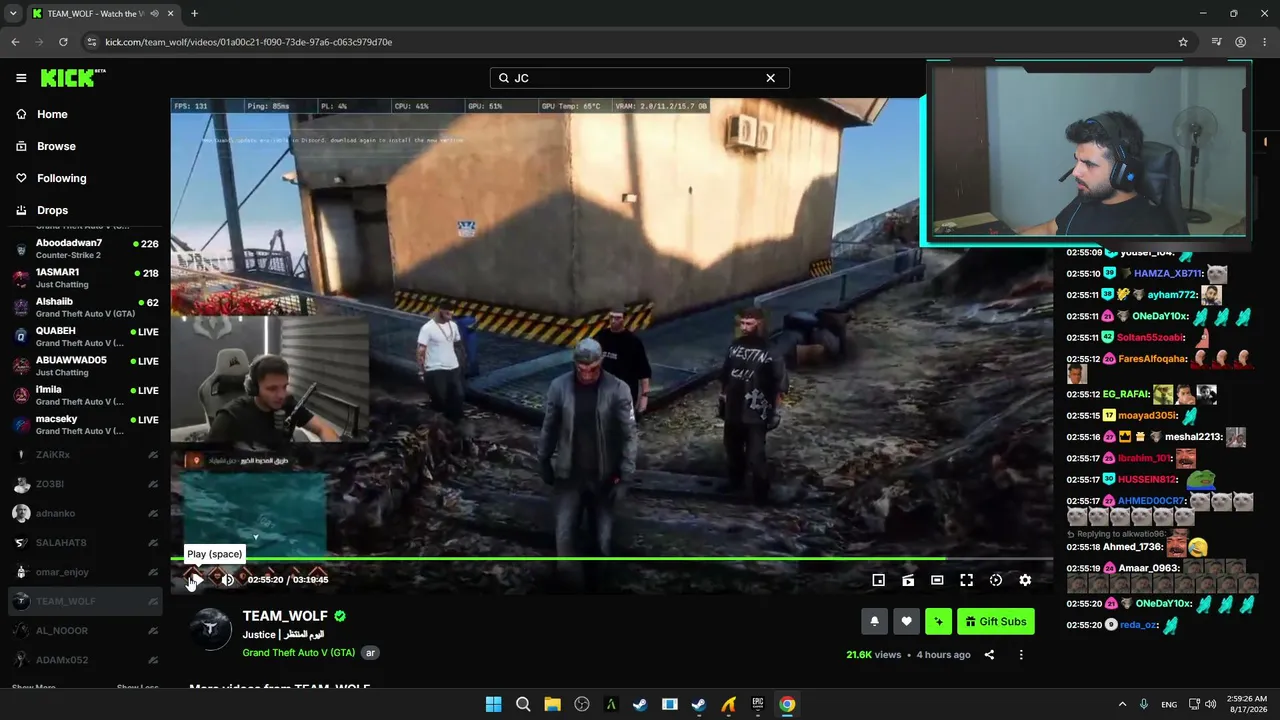1280x720 pixels.
Task: Open the Following page in the sidebar
Action: tap(85, 178)
